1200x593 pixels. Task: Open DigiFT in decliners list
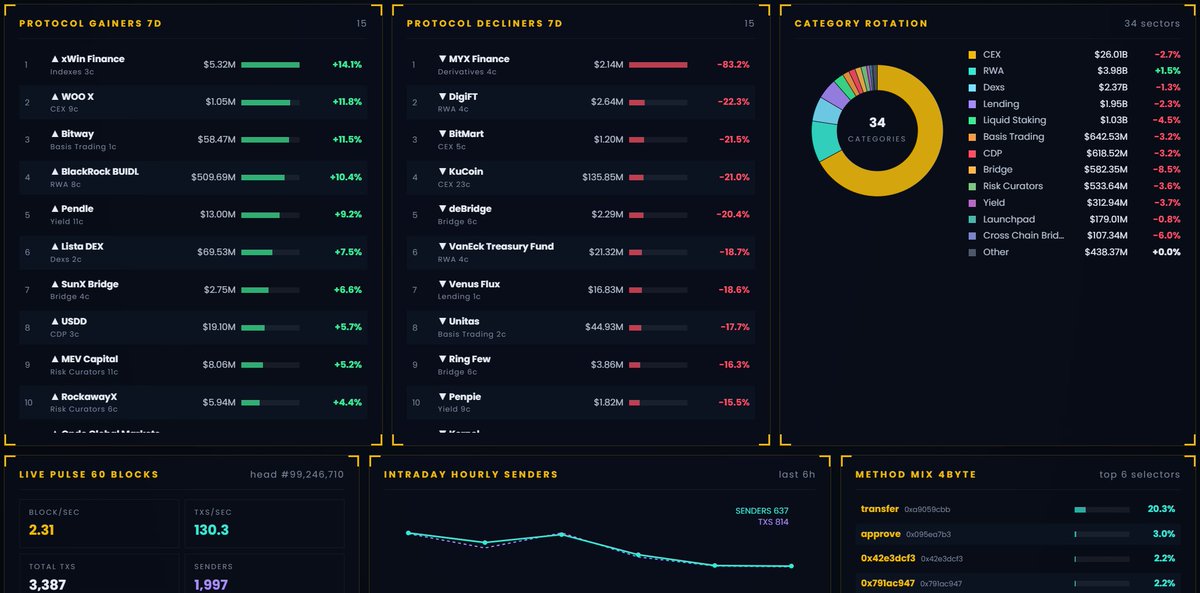click(x=465, y=97)
